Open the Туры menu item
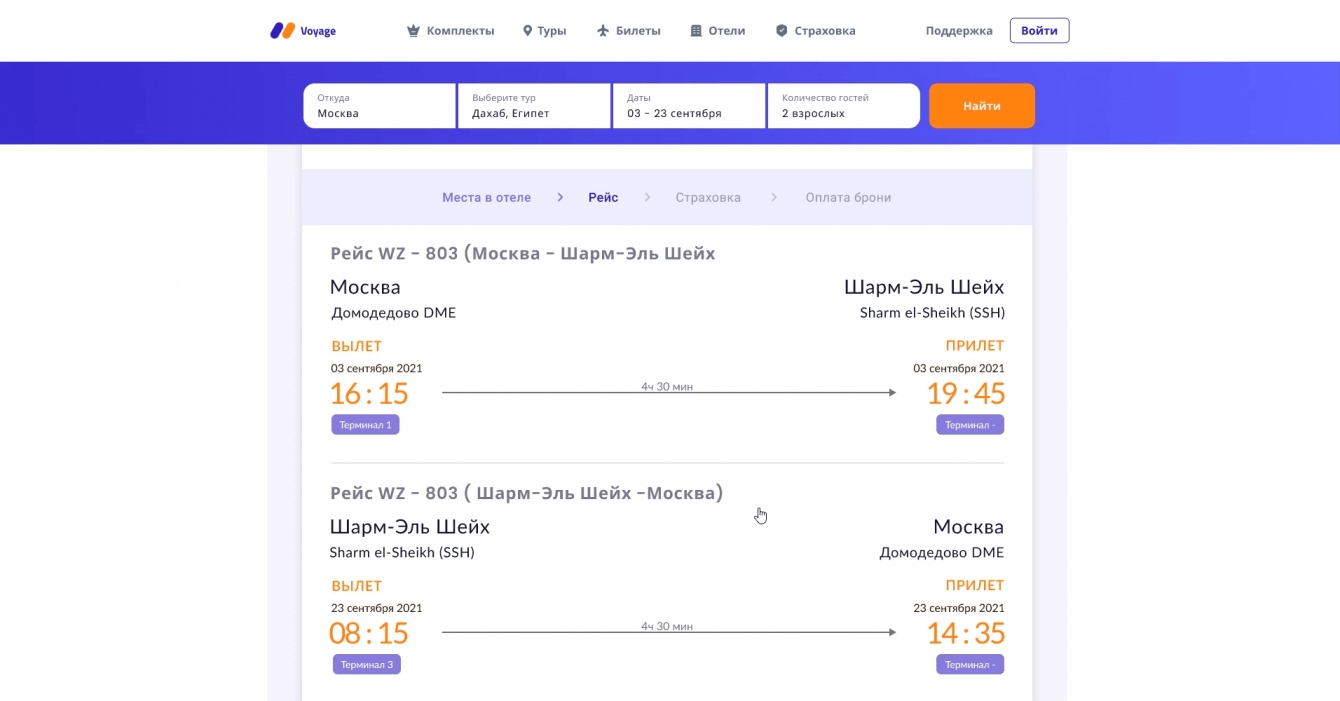This screenshot has height=701, width=1340. pos(551,31)
